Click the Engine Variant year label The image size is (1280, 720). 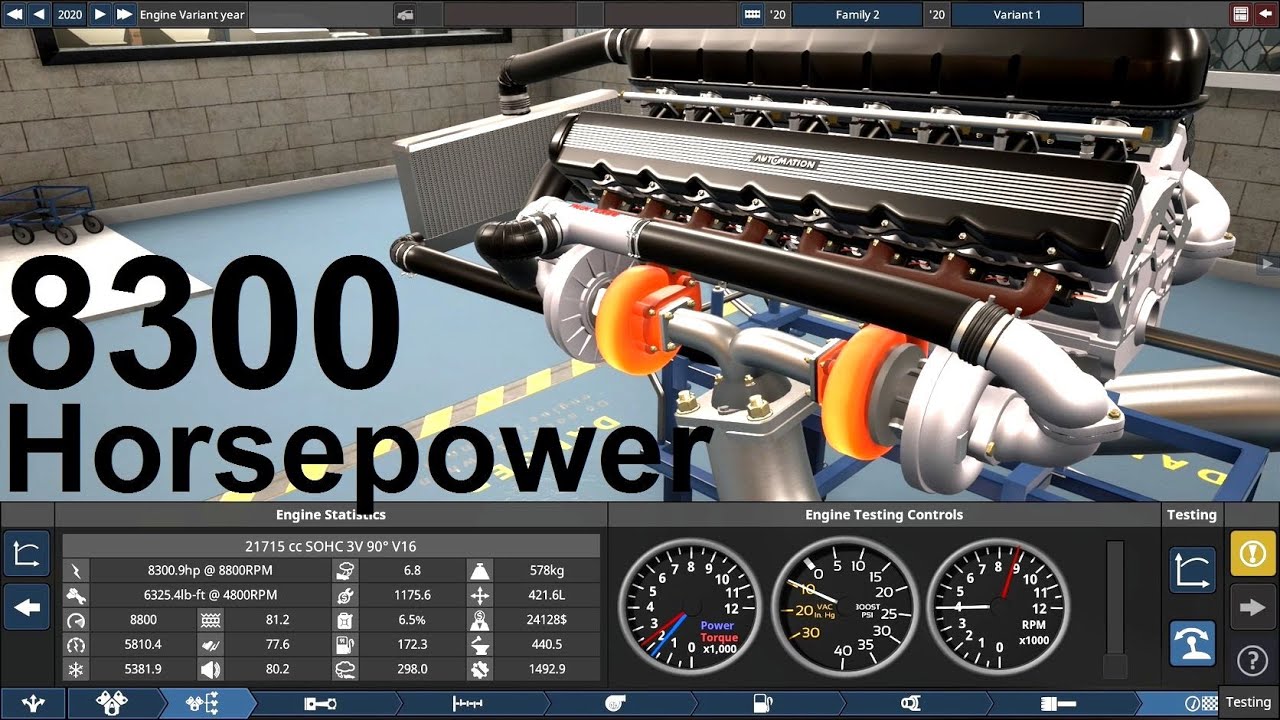click(192, 15)
